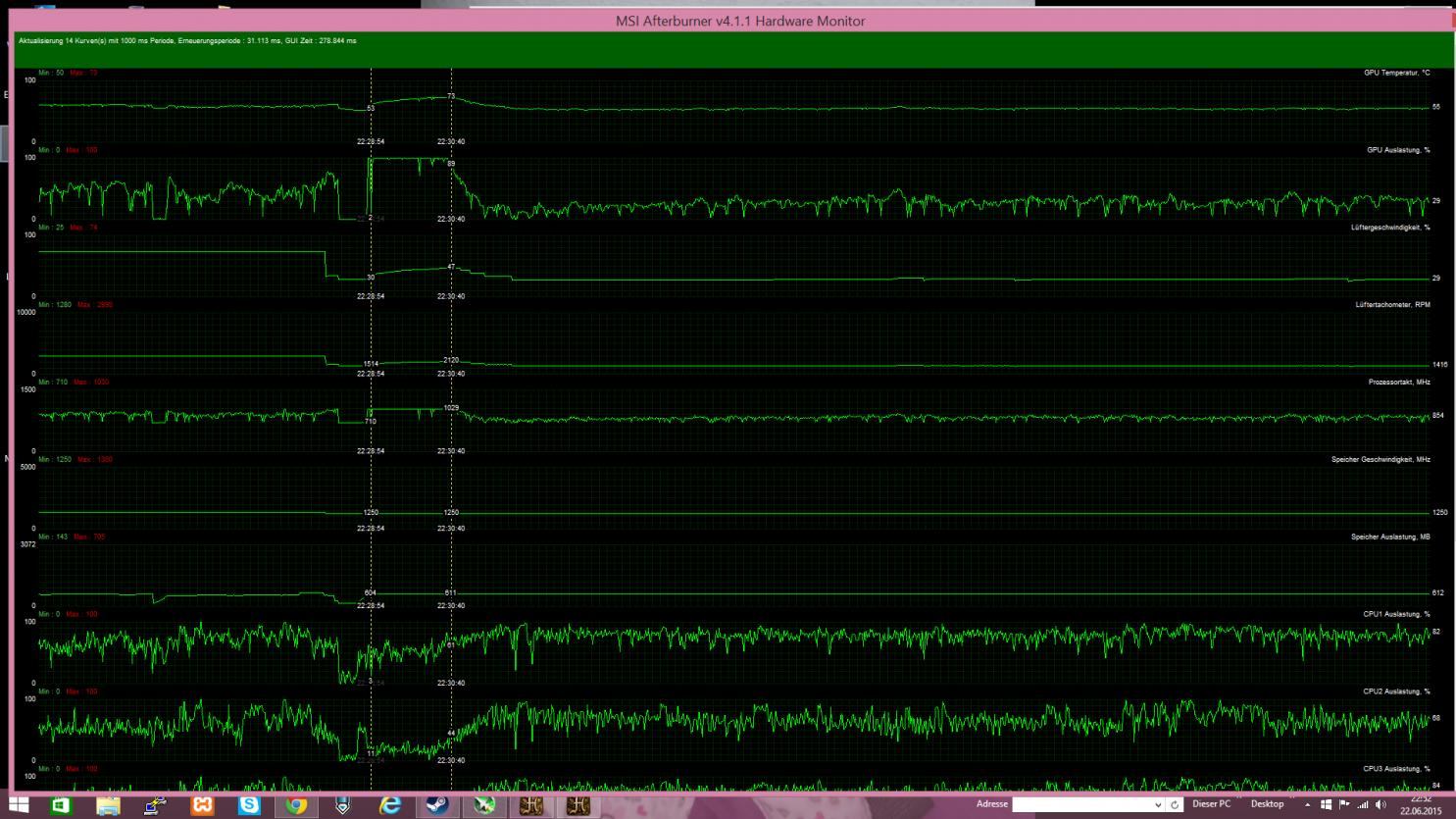Click the 22:30:40 marker in Lüftertachometer graph

tap(451, 374)
